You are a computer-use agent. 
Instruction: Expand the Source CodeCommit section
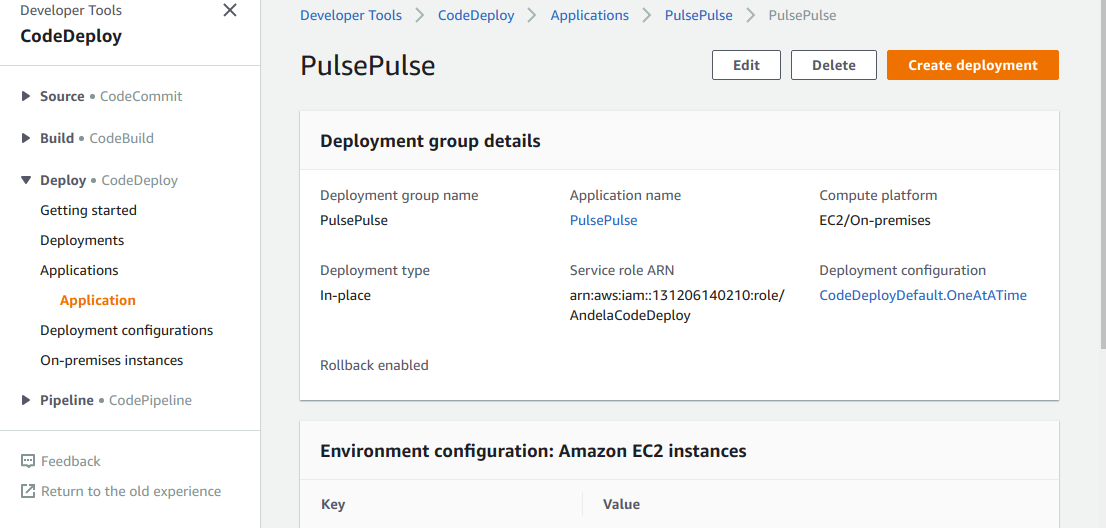pyautogui.click(x=27, y=96)
